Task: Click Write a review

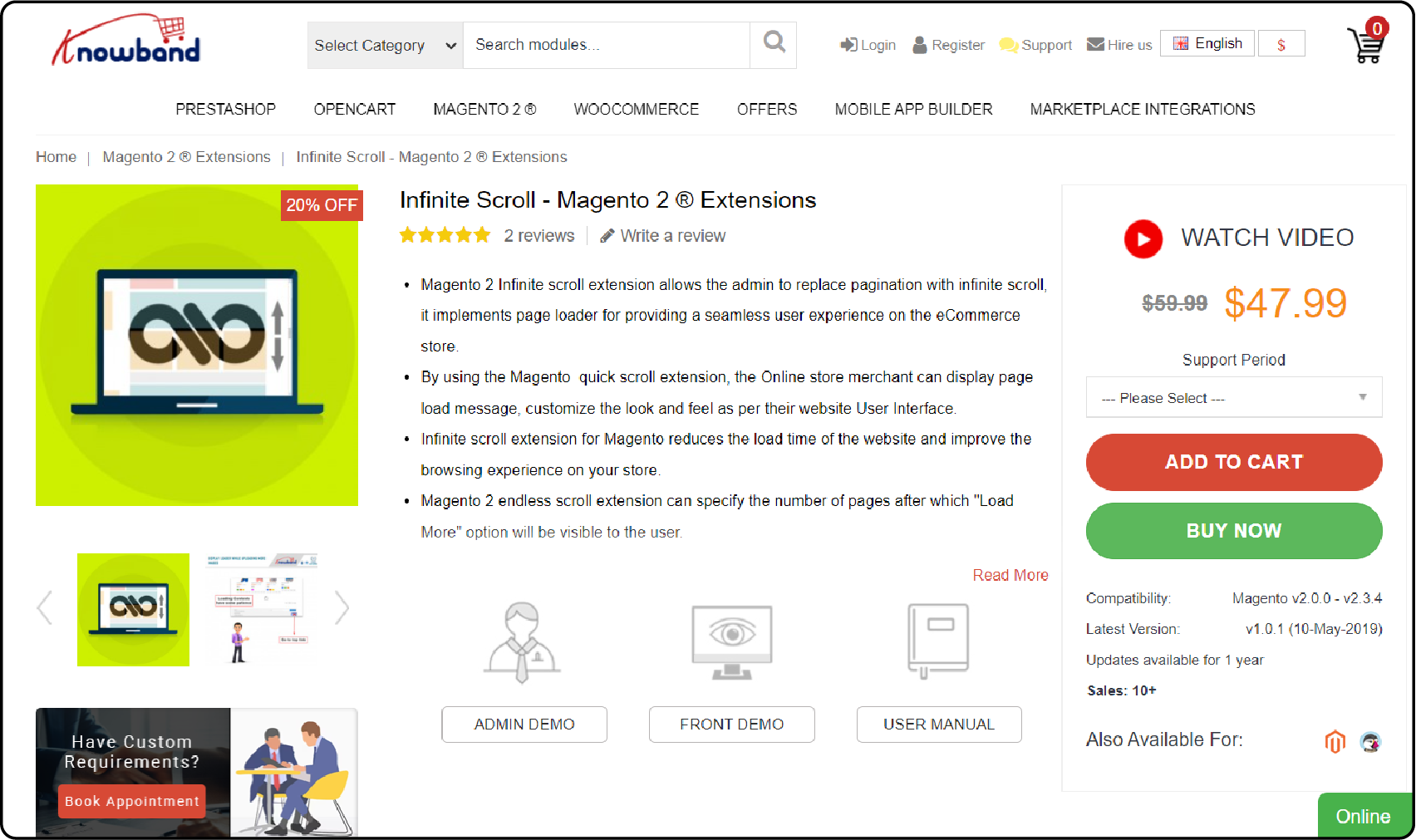Action: [663, 236]
